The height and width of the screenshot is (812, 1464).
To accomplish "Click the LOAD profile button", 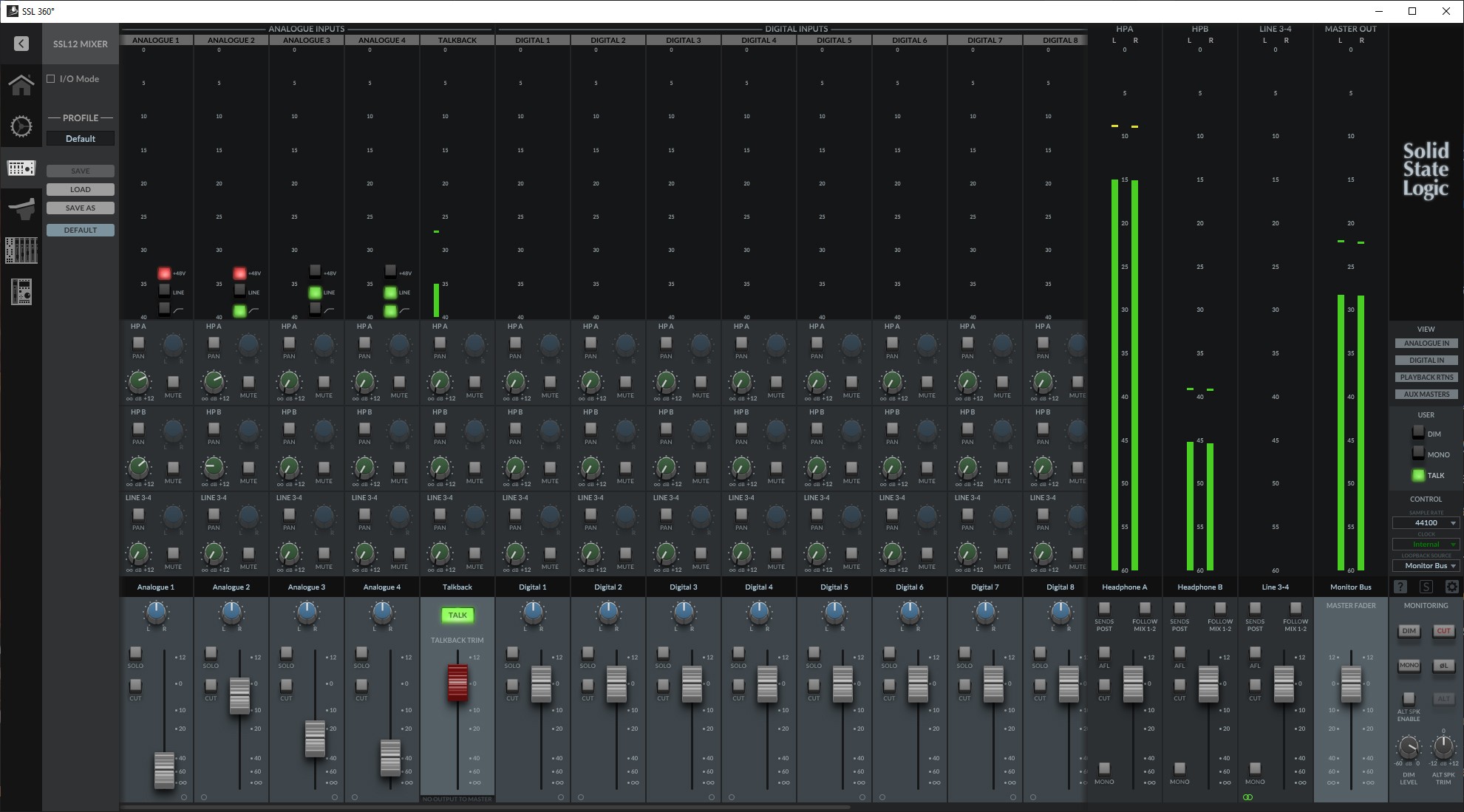I will [81, 190].
